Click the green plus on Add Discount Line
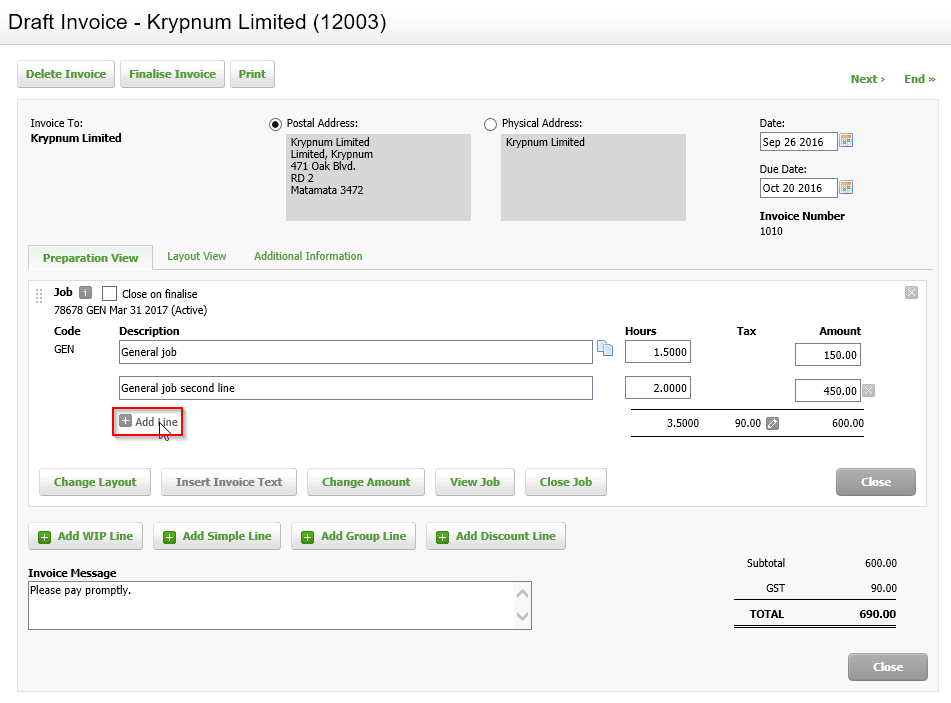951x703 pixels. pyautogui.click(x=442, y=536)
